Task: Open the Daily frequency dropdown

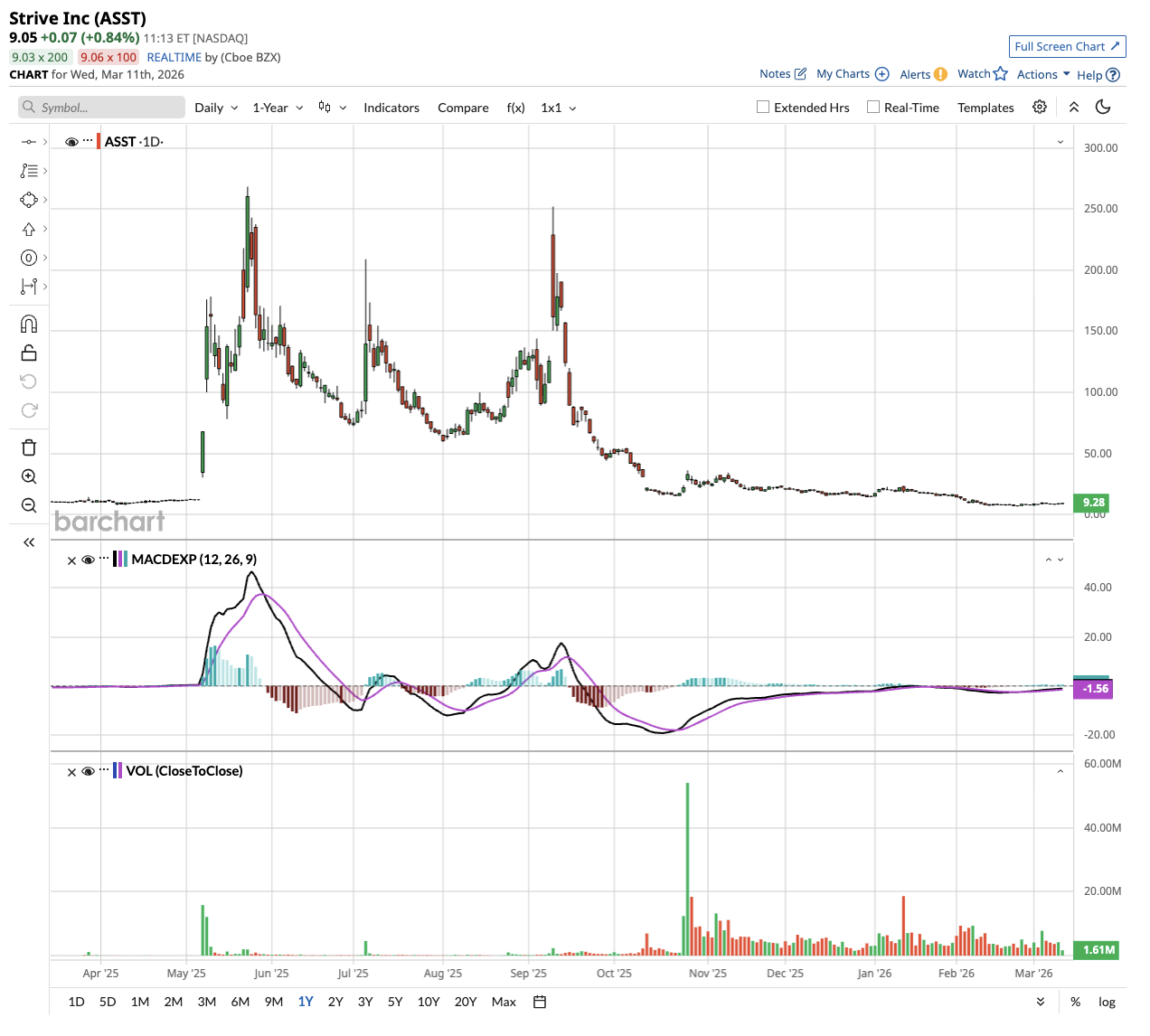Action: tap(216, 107)
